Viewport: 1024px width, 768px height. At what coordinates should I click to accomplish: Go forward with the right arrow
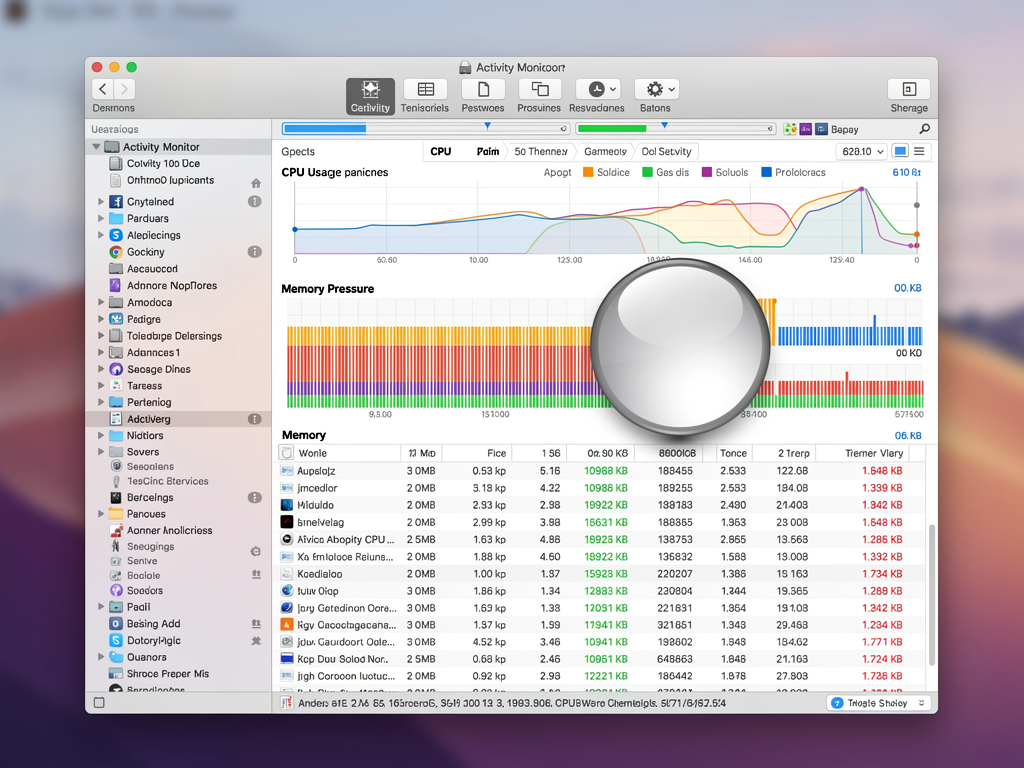tap(124, 89)
